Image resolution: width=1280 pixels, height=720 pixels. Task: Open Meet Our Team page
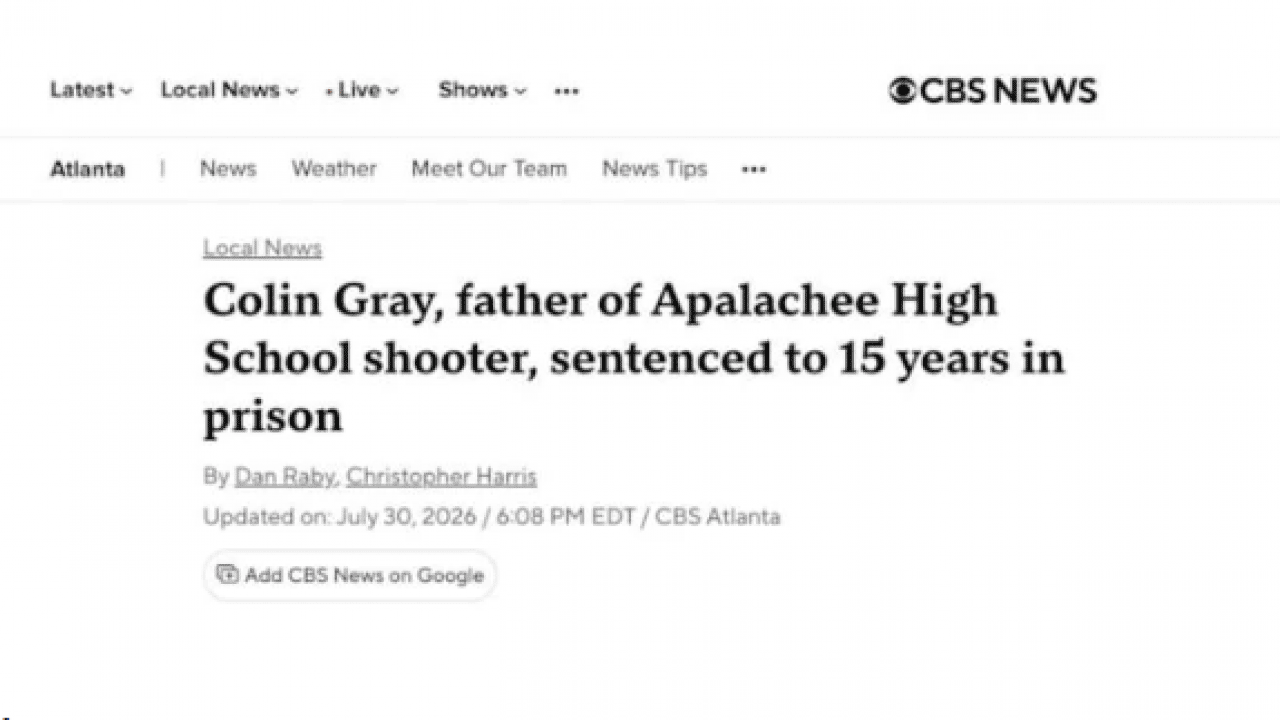pos(489,169)
